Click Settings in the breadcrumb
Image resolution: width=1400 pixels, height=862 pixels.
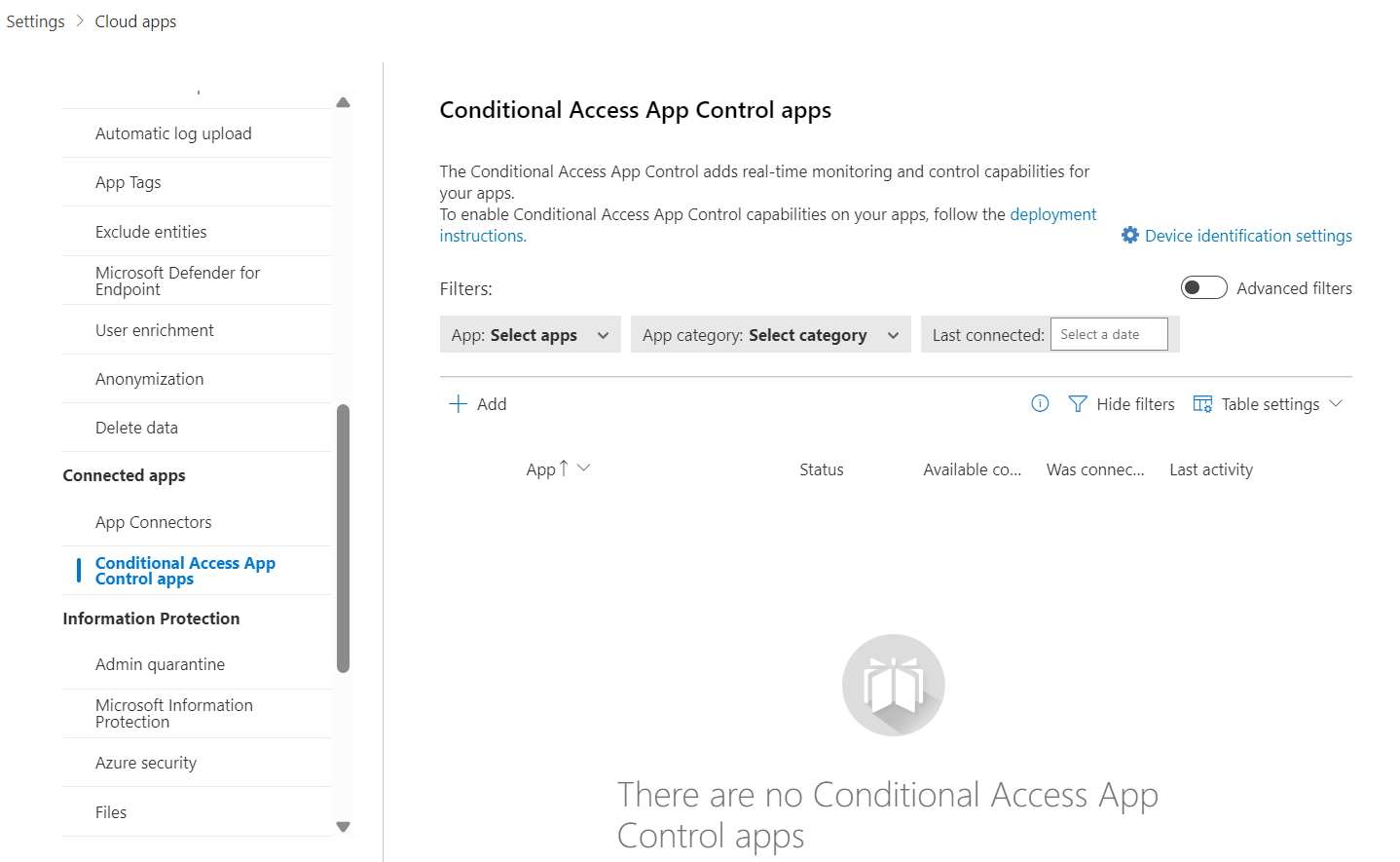point(35,20)
